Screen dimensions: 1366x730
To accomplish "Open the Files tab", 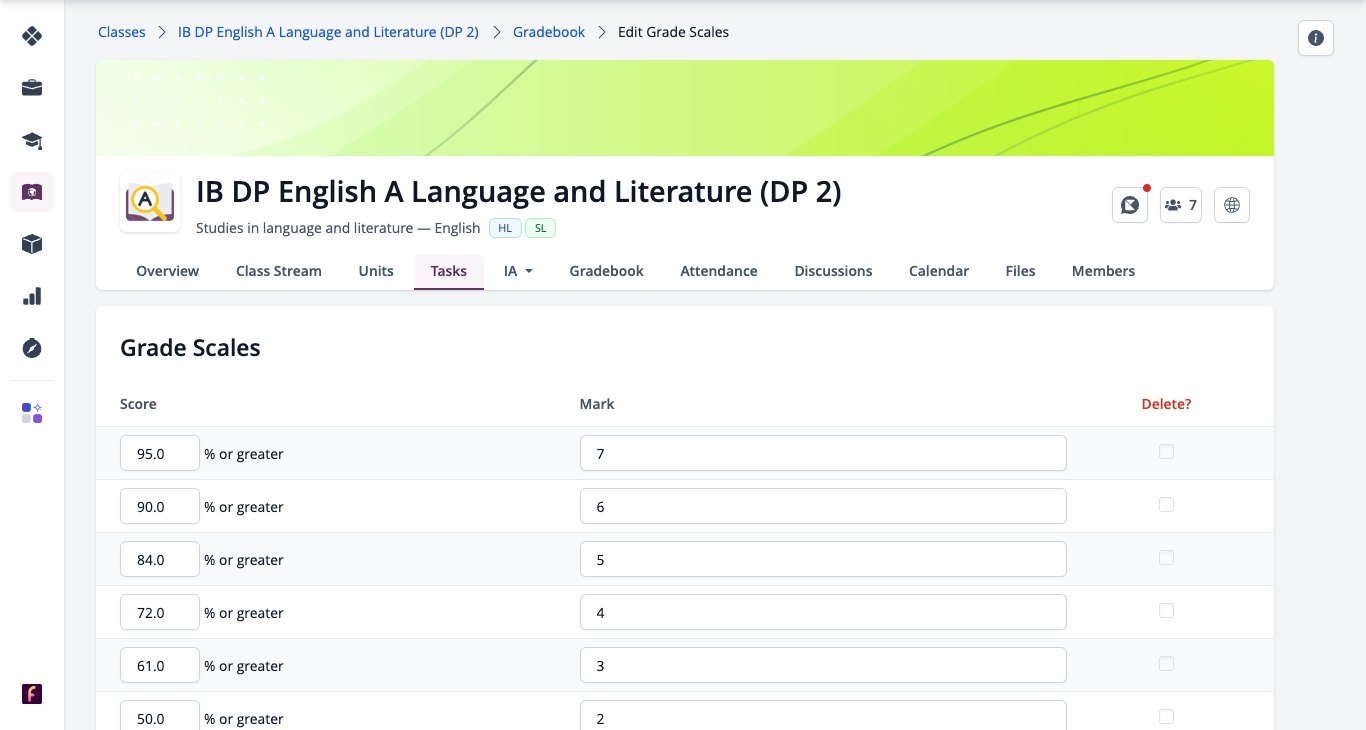I will 1020,271.
